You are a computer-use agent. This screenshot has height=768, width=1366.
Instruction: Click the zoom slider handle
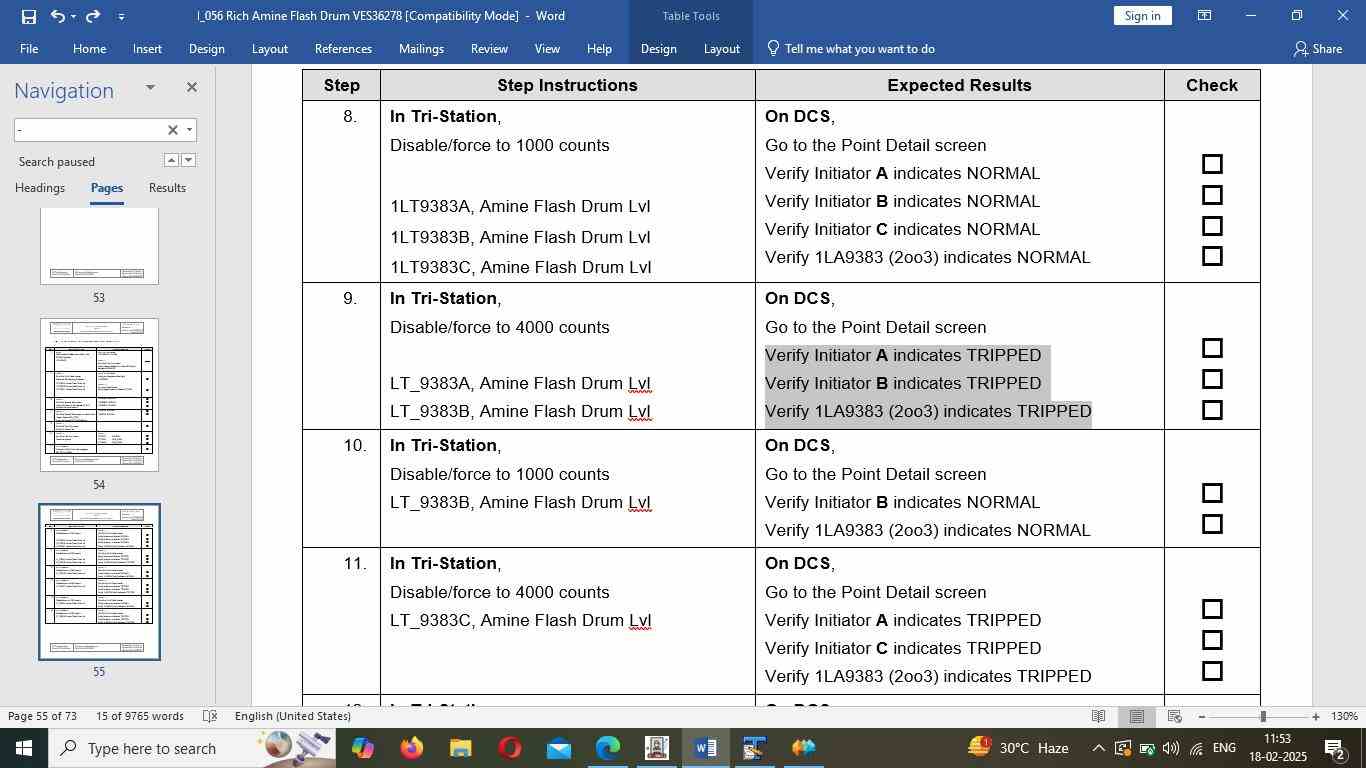click(1263, 716)
